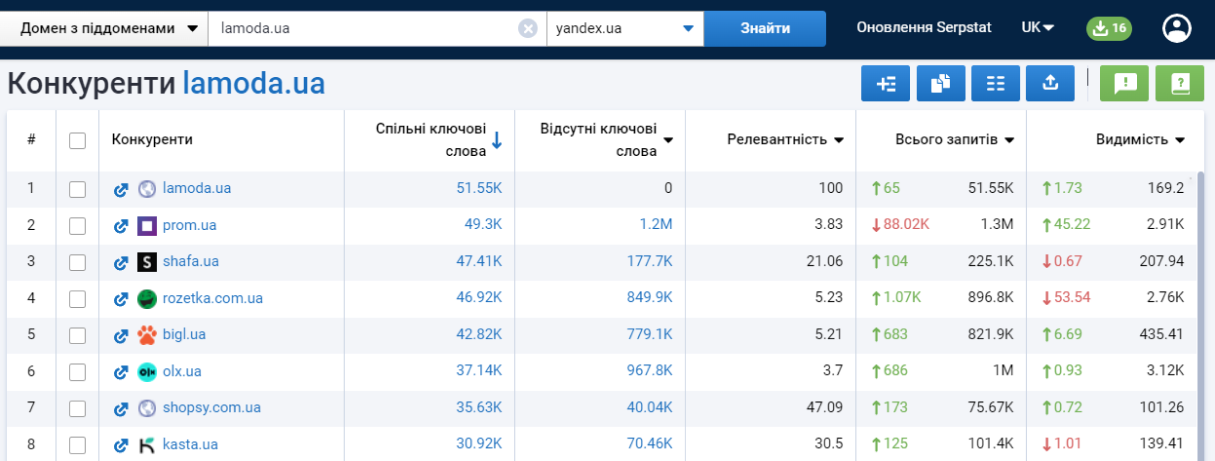Open the UK language dropdown
The height and width of the screenshot is (461, 1215).
pyautogui.click(x=1038, y=28)
